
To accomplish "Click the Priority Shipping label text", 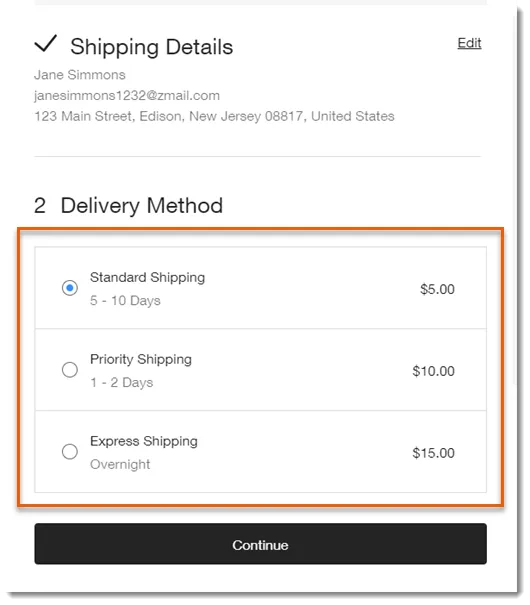I will click(141, 360).
